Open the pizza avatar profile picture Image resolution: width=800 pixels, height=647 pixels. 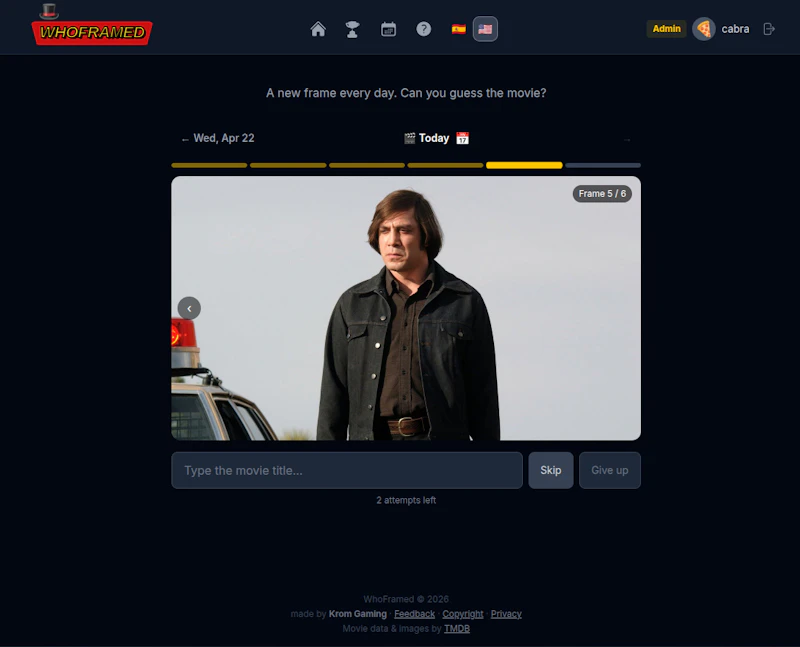point(704,29)
